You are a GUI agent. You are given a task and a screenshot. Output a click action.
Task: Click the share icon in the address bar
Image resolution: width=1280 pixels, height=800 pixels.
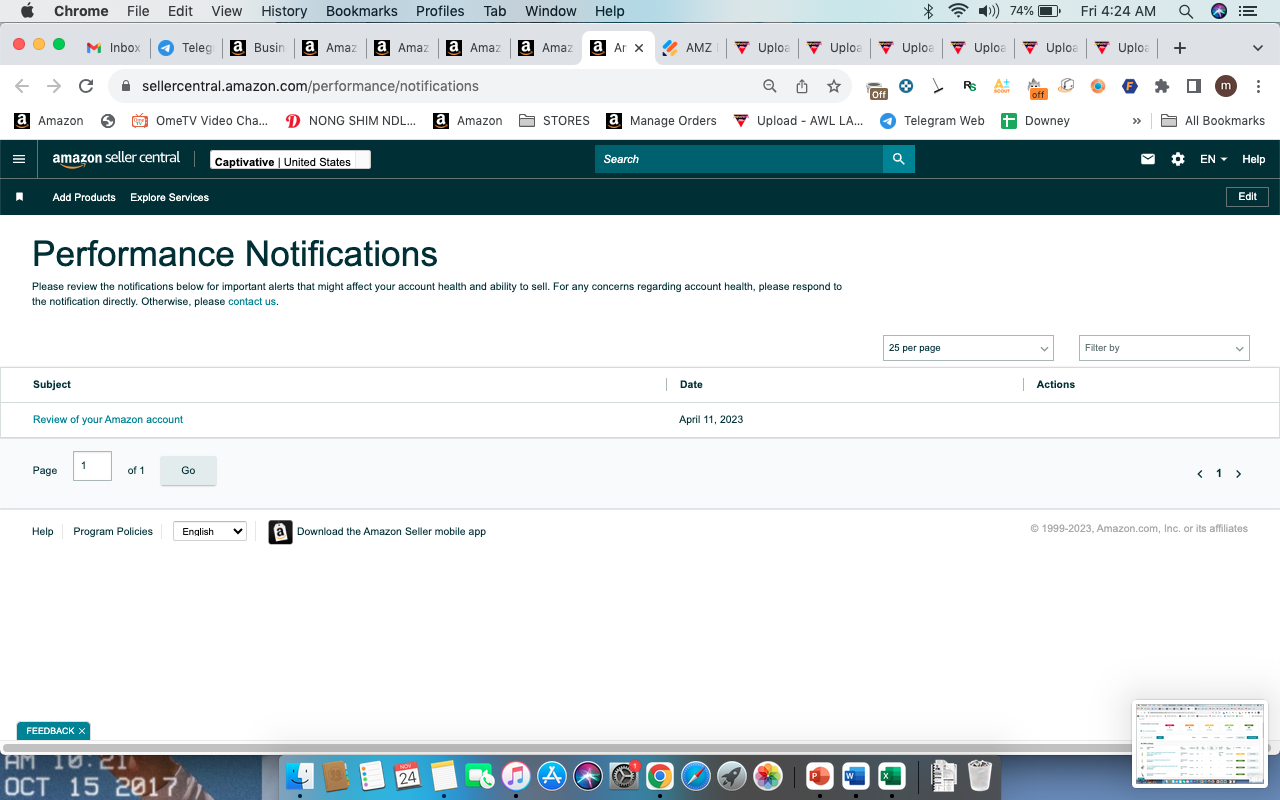[802, 86]
